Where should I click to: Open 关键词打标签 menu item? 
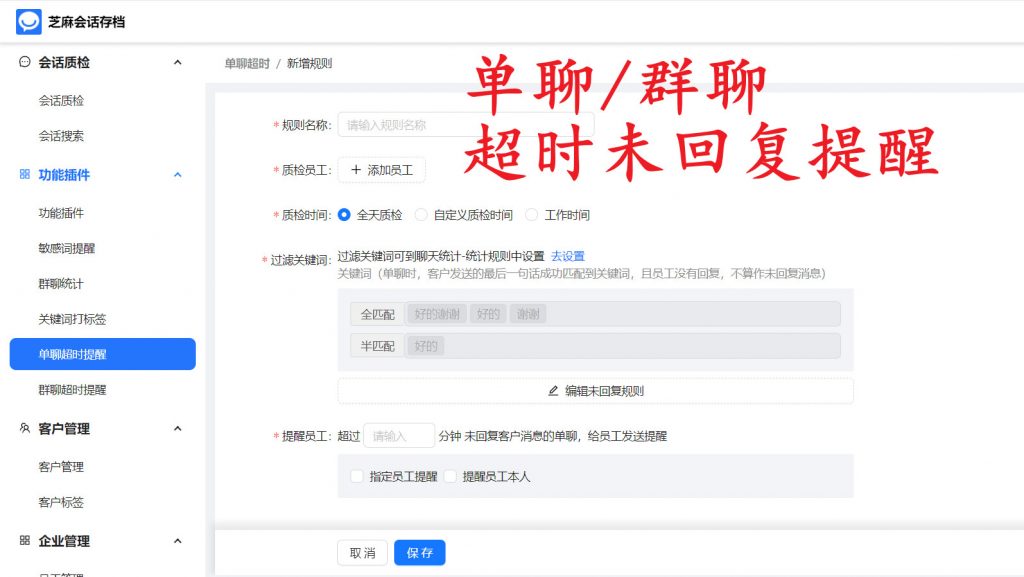[72, 319]
